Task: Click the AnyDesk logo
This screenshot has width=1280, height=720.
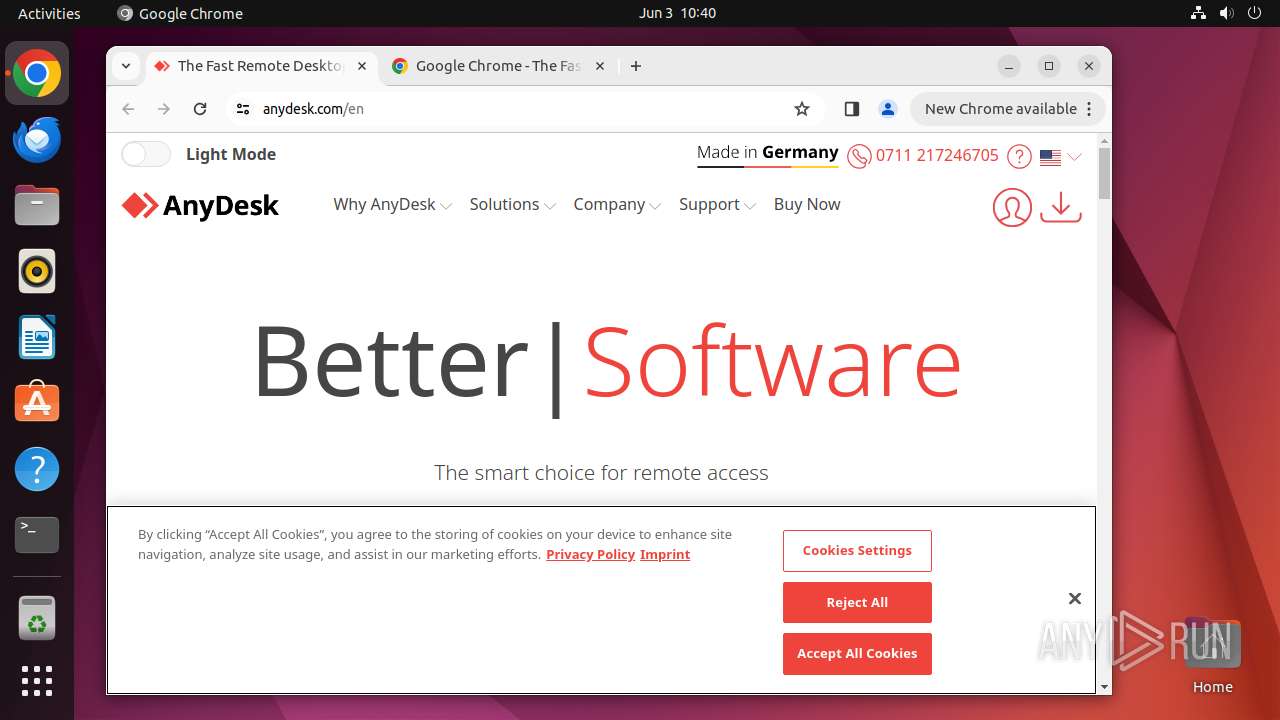Action: pyautogui.click(x=200, y=206)
